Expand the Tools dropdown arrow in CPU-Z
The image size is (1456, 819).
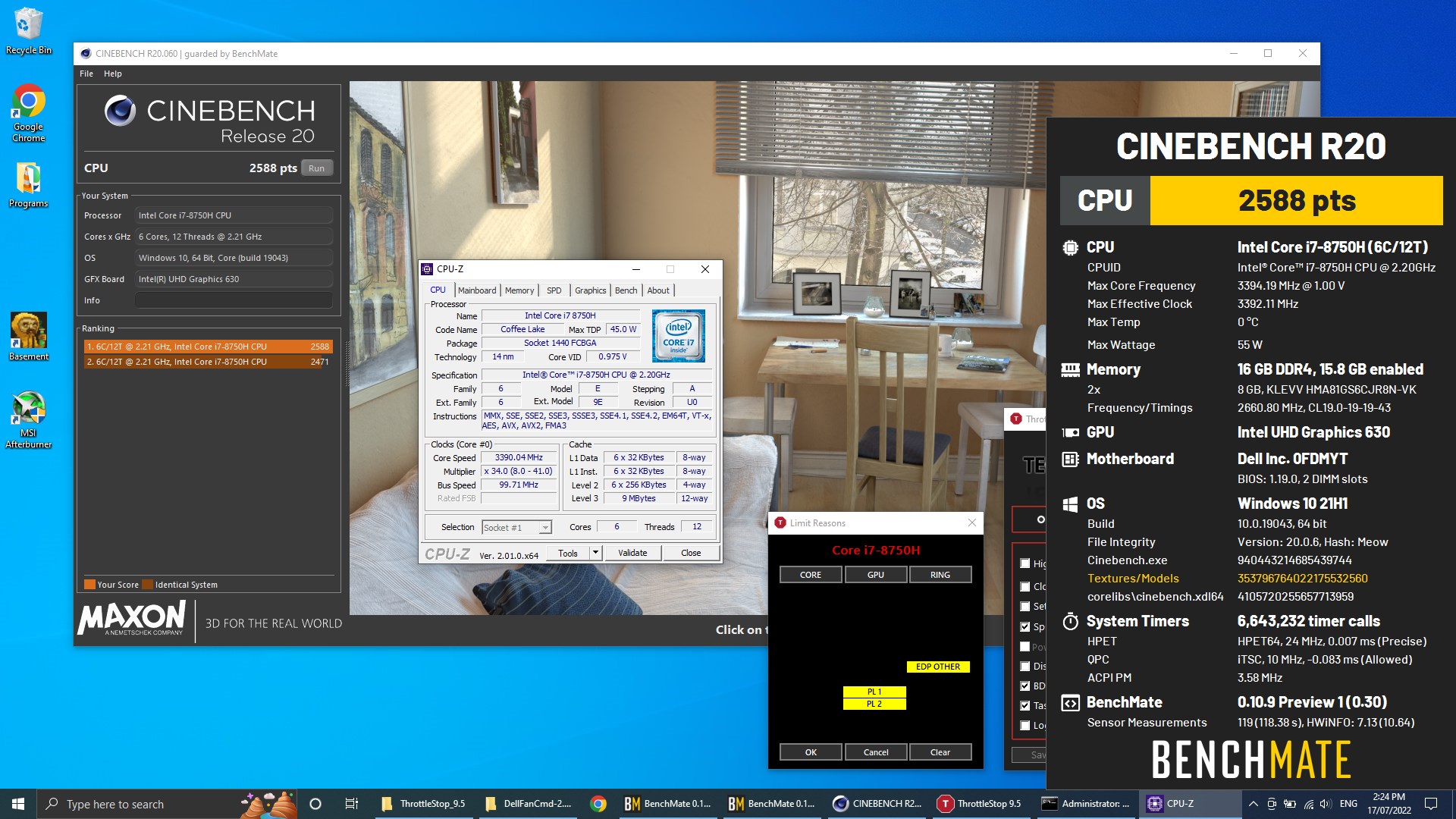point(595,553)
